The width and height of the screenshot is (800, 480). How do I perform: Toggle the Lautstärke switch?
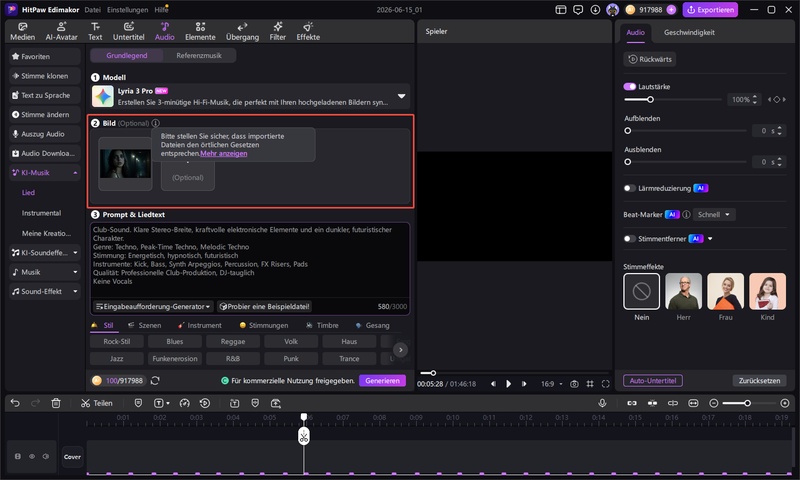pyautogui.click(x=630, y=86)
